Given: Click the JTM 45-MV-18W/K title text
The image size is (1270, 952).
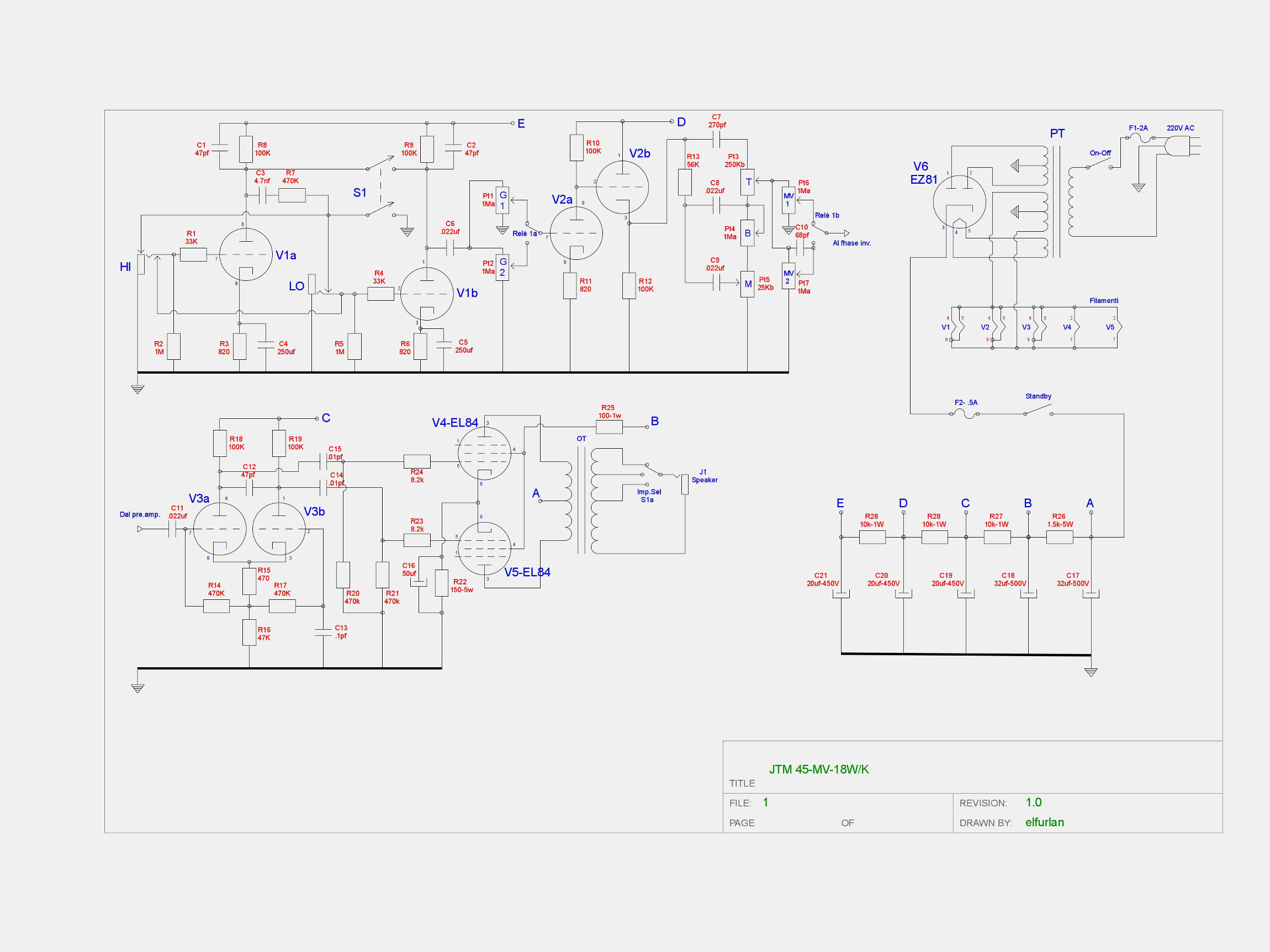Looking at the screenshot, I should point(819,769).
